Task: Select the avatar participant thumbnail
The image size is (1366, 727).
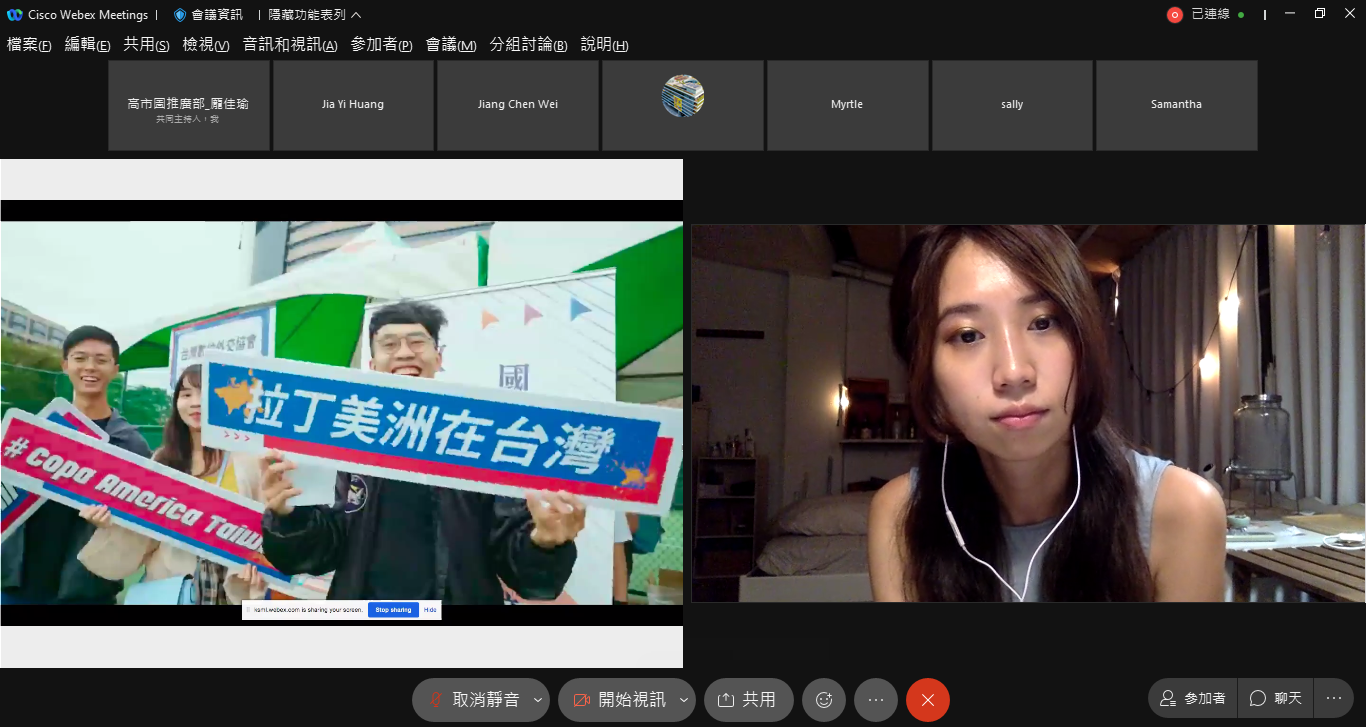Action: pos(683,105)
